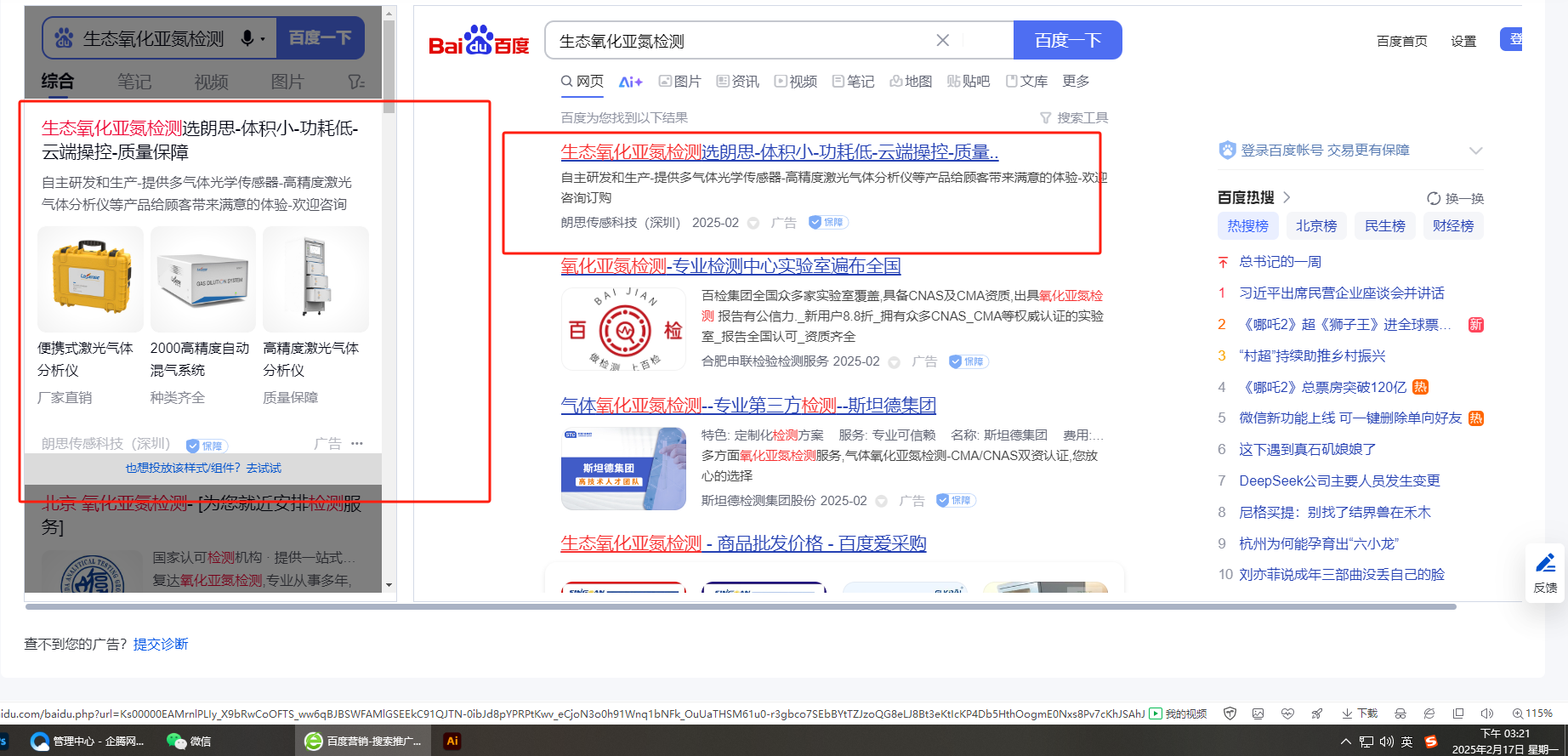Open the 百度首页 link
Viewport: 1568px width, 756px height.
tap(1402, 41)
